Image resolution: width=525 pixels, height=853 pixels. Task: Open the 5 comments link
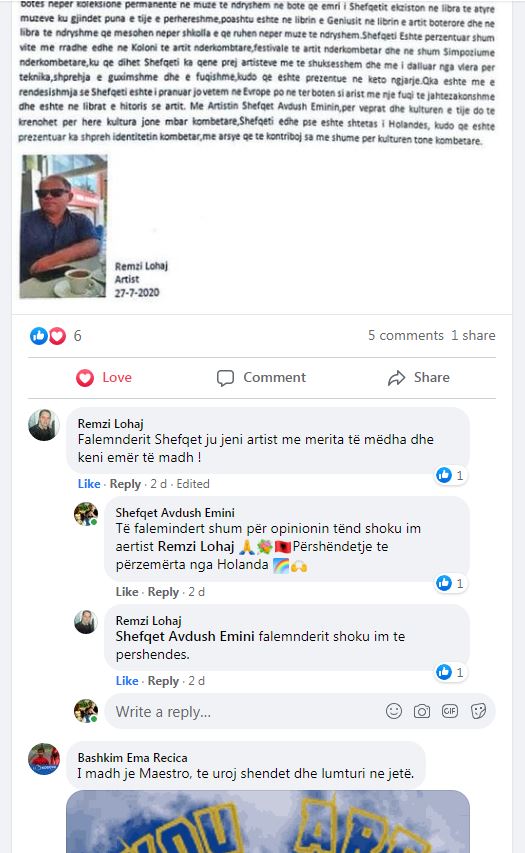[x=406, y=335]
